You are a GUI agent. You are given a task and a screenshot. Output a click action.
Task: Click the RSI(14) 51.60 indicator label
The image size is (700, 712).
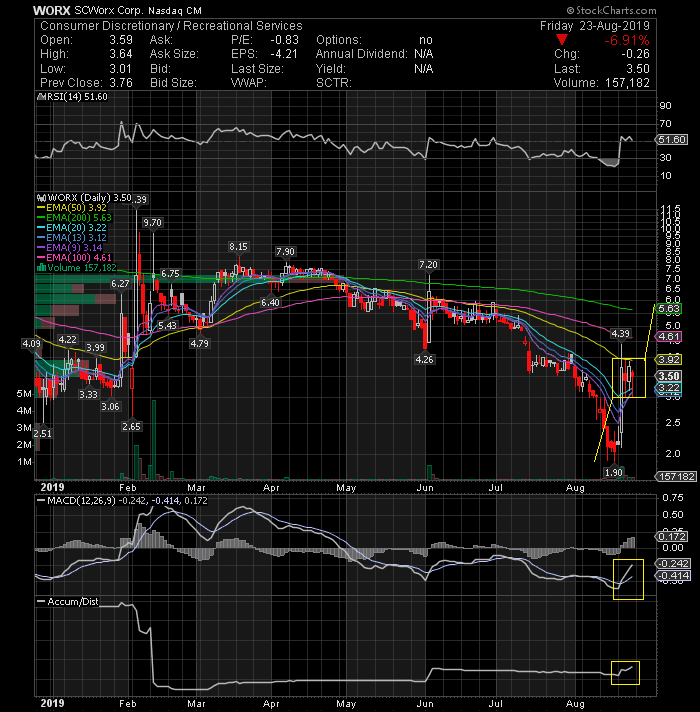pos(77,97)
